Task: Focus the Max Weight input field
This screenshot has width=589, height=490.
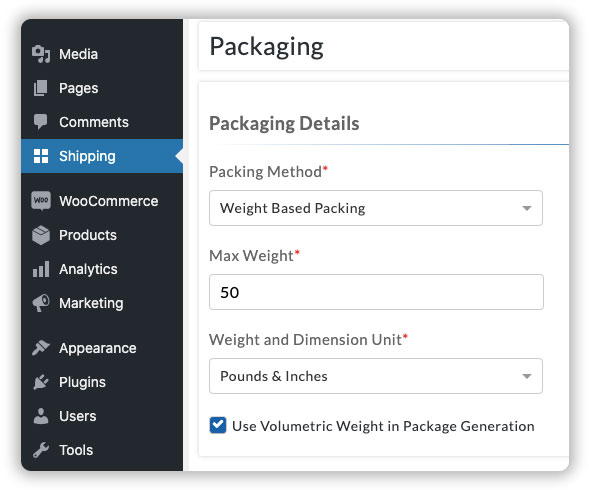Action: (376, 292)
